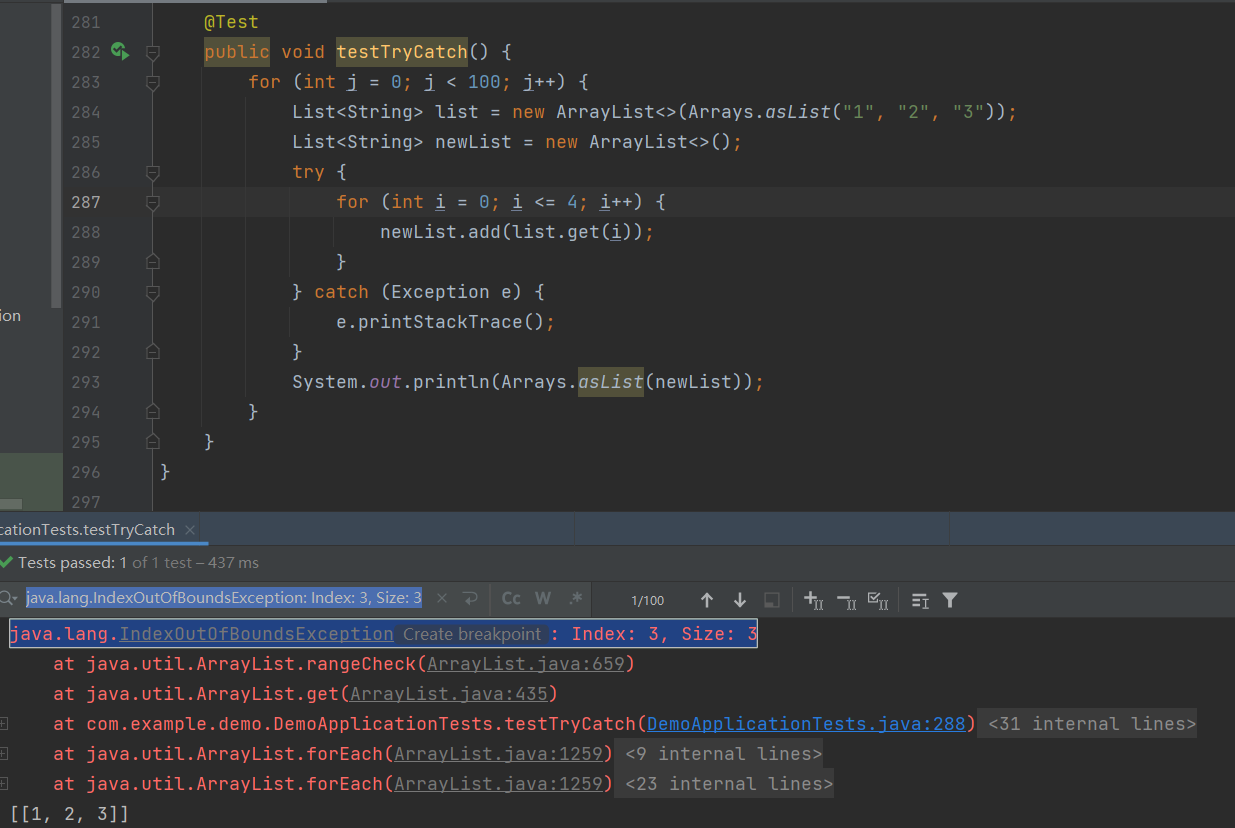Click the fold end marker at line 289
Viewport: 1235px width, 828px height.
click(153, 262)
